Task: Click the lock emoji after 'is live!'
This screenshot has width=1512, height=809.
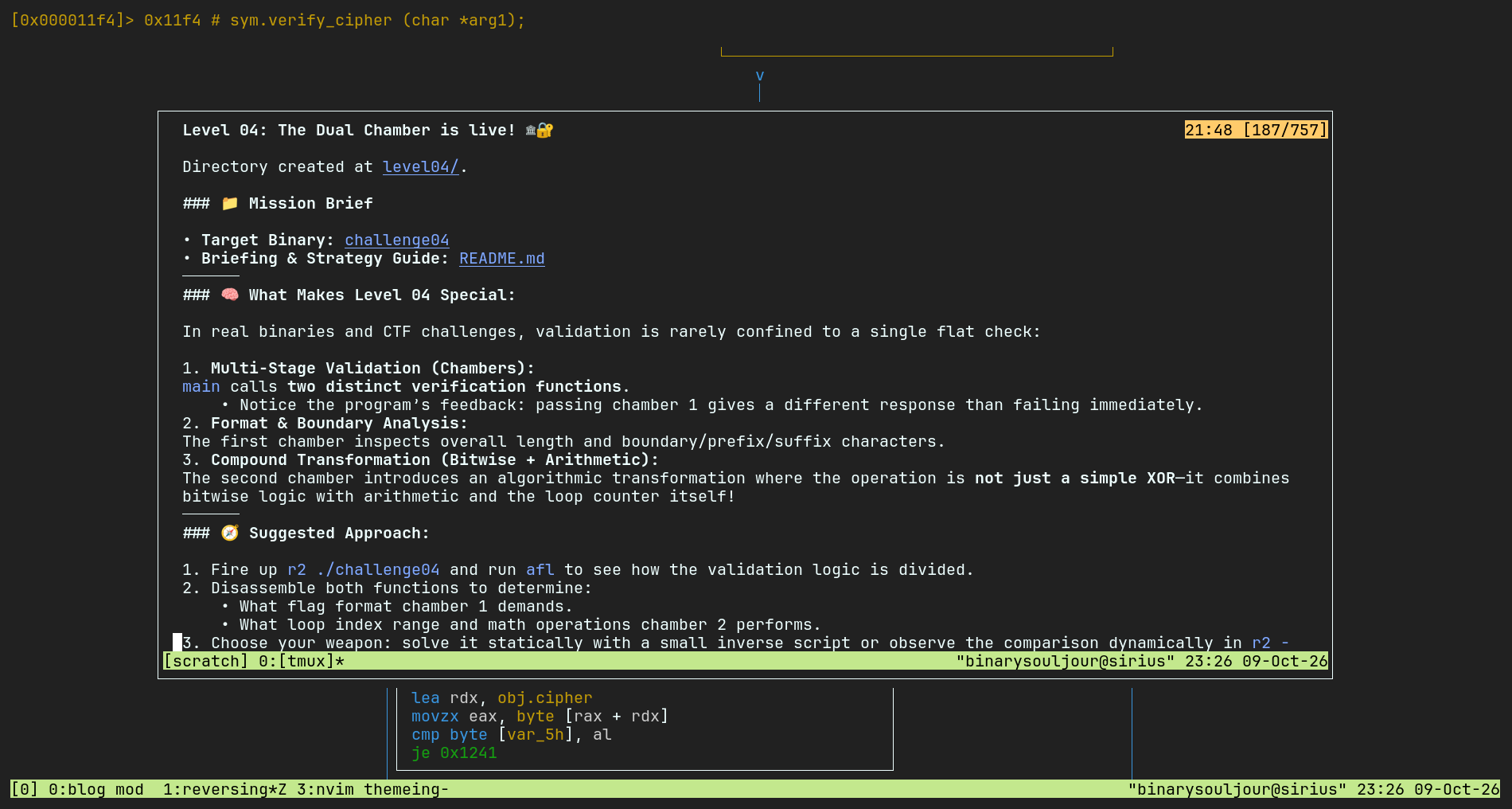Action: 545,130
